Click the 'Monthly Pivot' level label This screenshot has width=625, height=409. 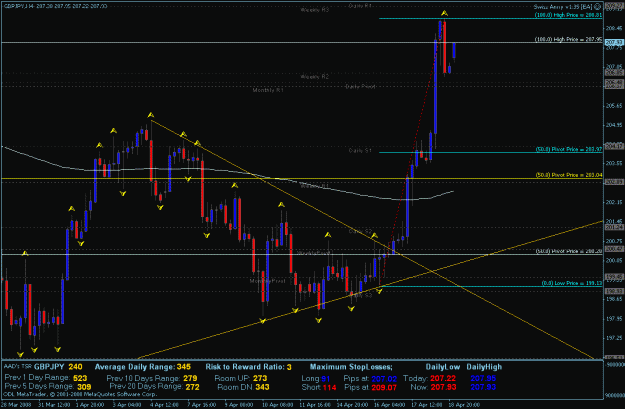[x=267, y=281]
